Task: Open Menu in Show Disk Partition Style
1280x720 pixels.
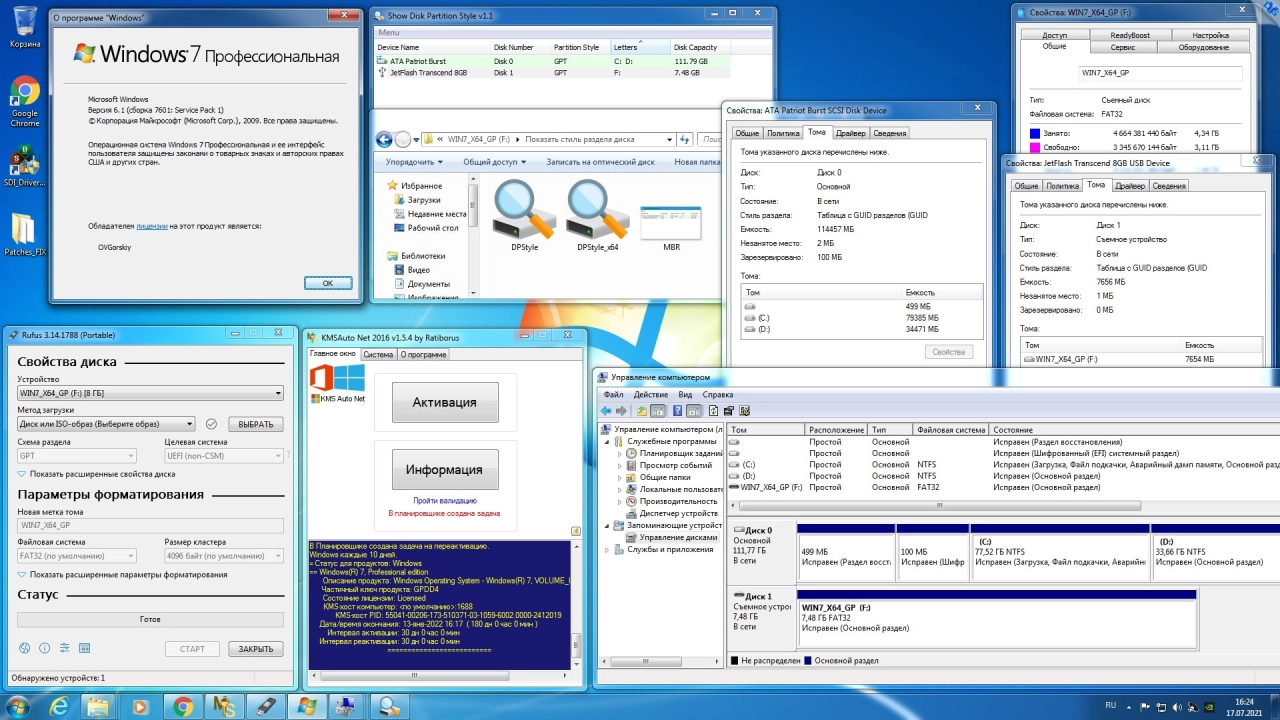Action: pyautogui.click(x=389, y=33)
